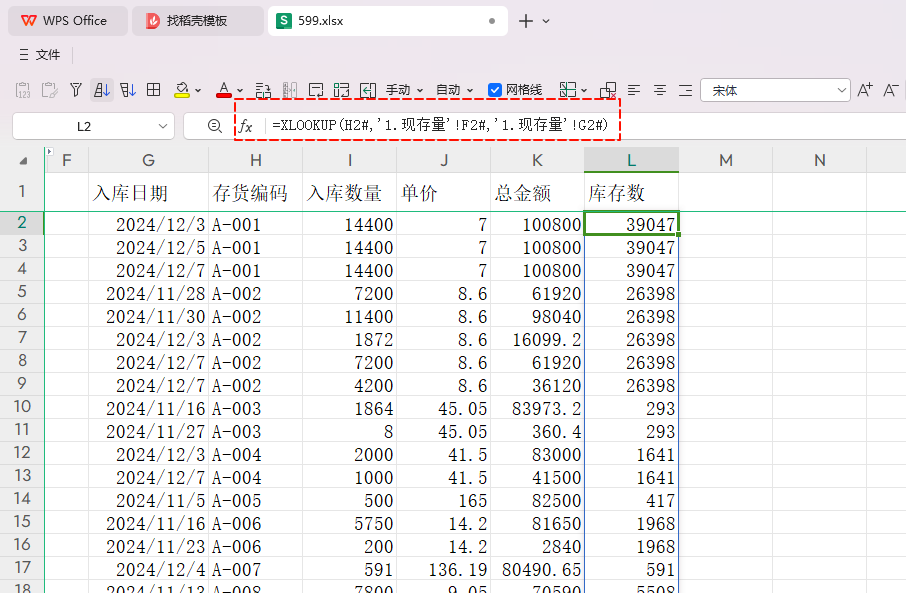Click the increase font size icon
Image resolution: width=906 pixels, height=593 pixels.
pyautogui.click(x=865, y=90)
